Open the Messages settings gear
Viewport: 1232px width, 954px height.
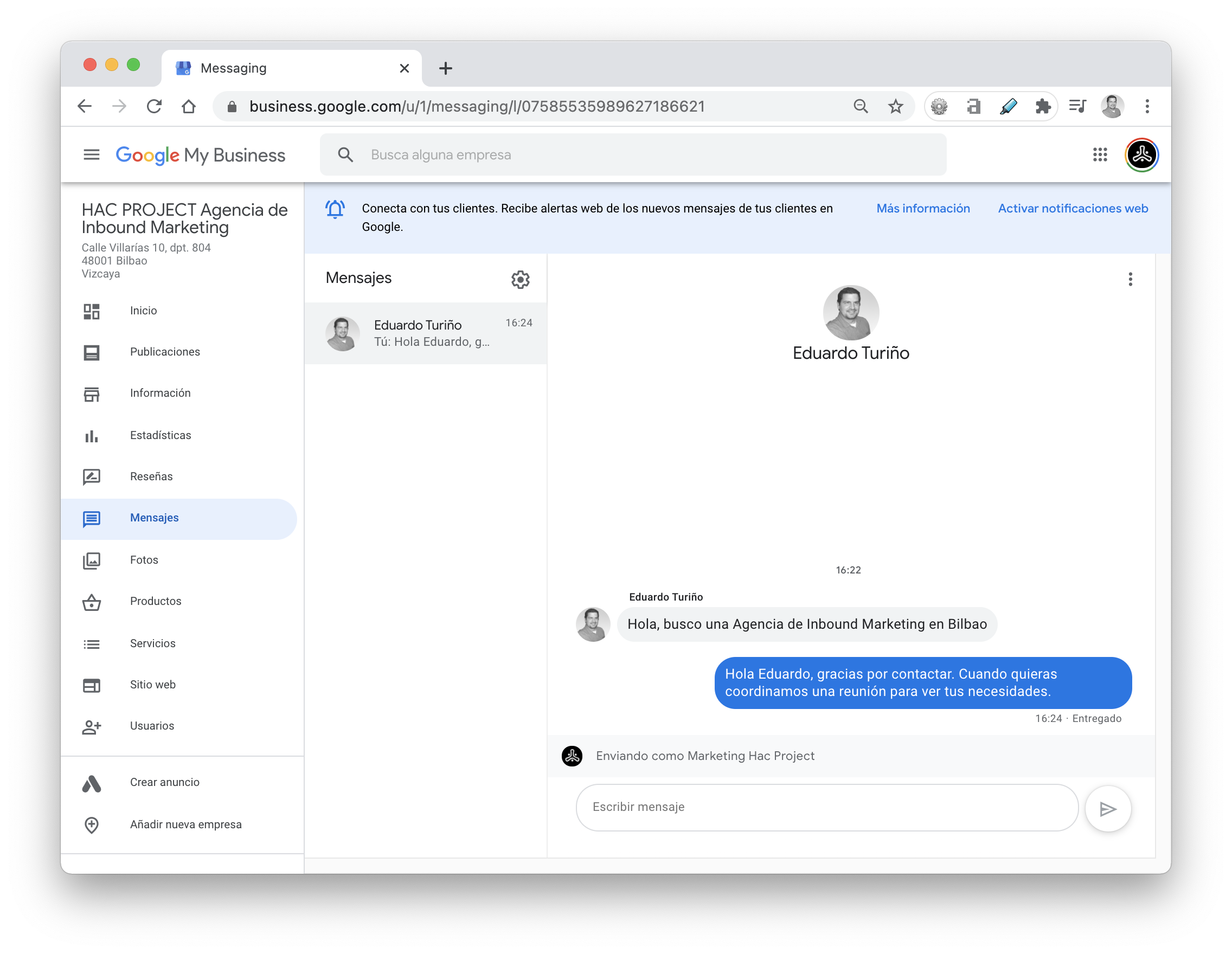tap(520, 279)
